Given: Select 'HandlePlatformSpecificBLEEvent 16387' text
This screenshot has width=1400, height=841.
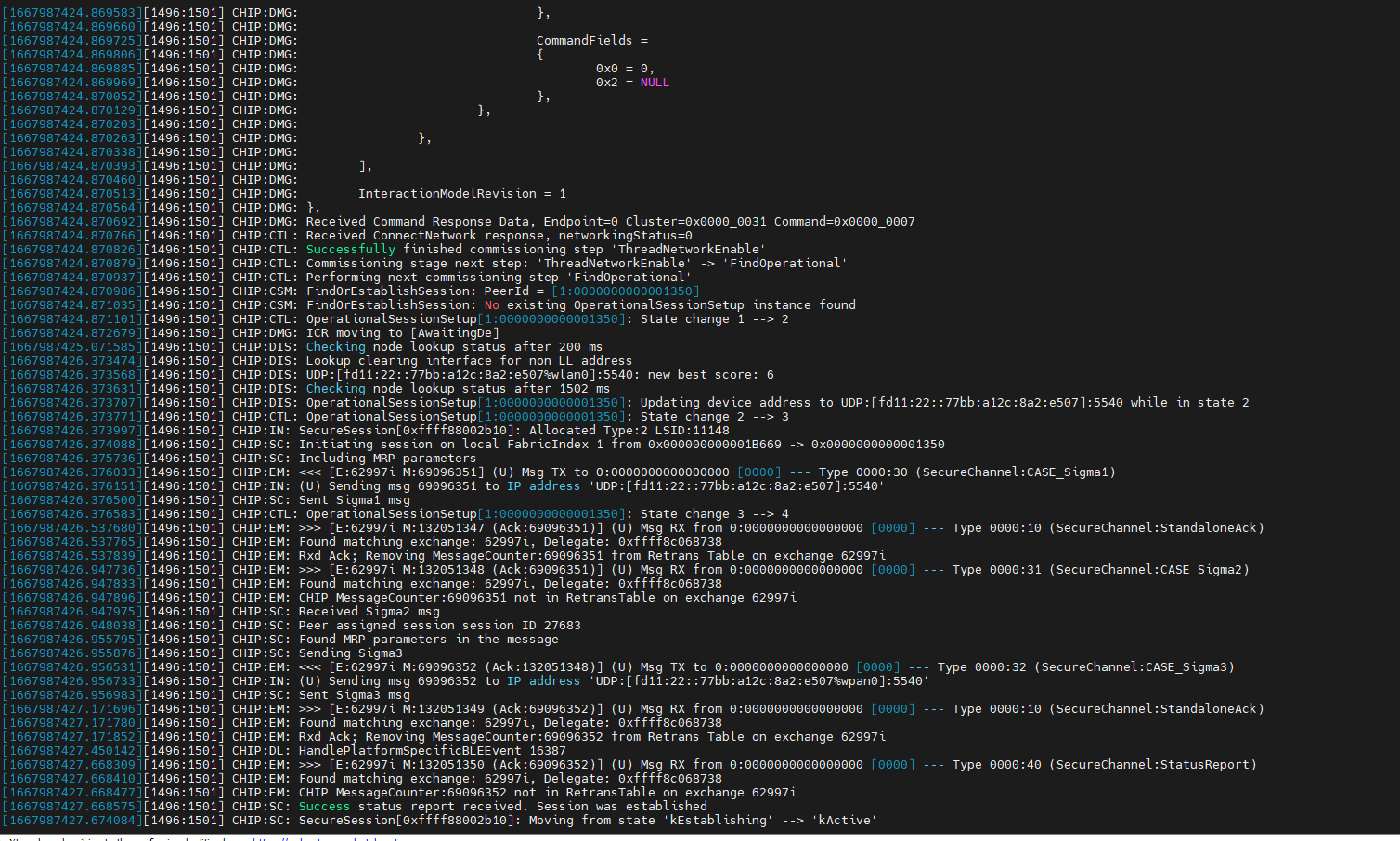Looking at the screenshot, I should (x=433, y=751).
